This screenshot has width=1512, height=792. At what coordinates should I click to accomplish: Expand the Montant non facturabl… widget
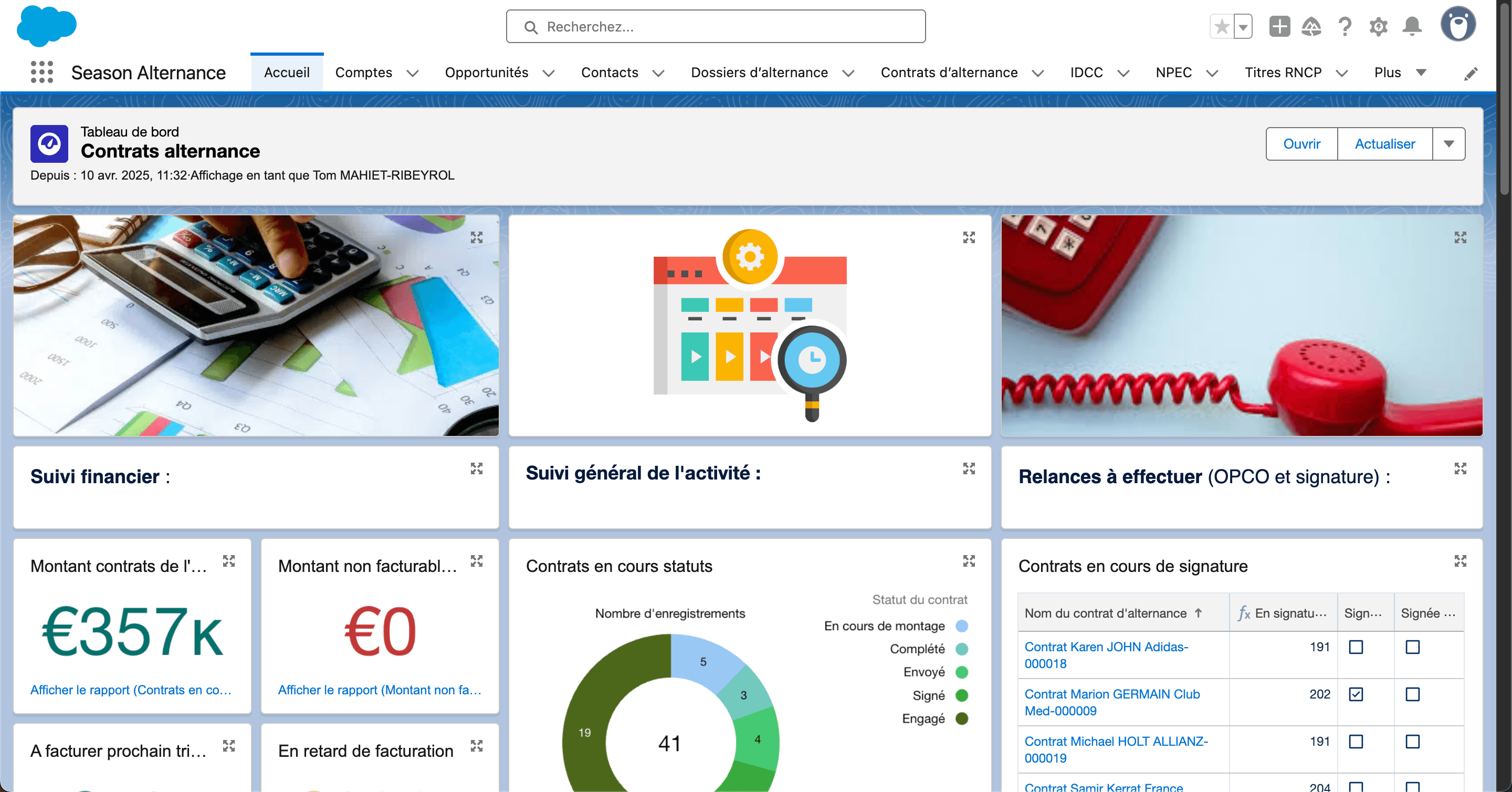coord(477,561)
